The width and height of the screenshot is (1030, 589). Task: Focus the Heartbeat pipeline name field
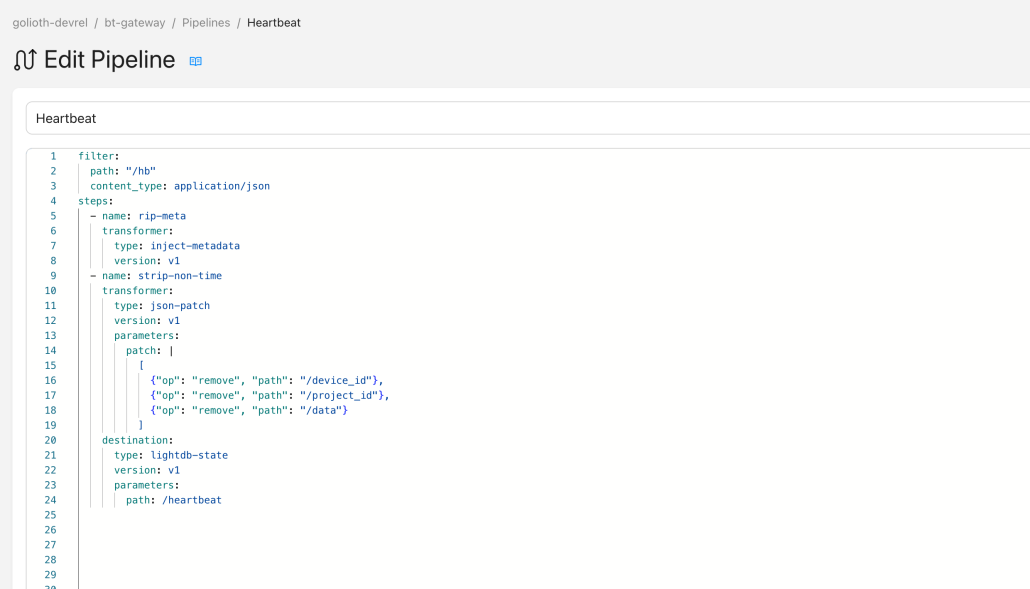click(x=528, y=118)
